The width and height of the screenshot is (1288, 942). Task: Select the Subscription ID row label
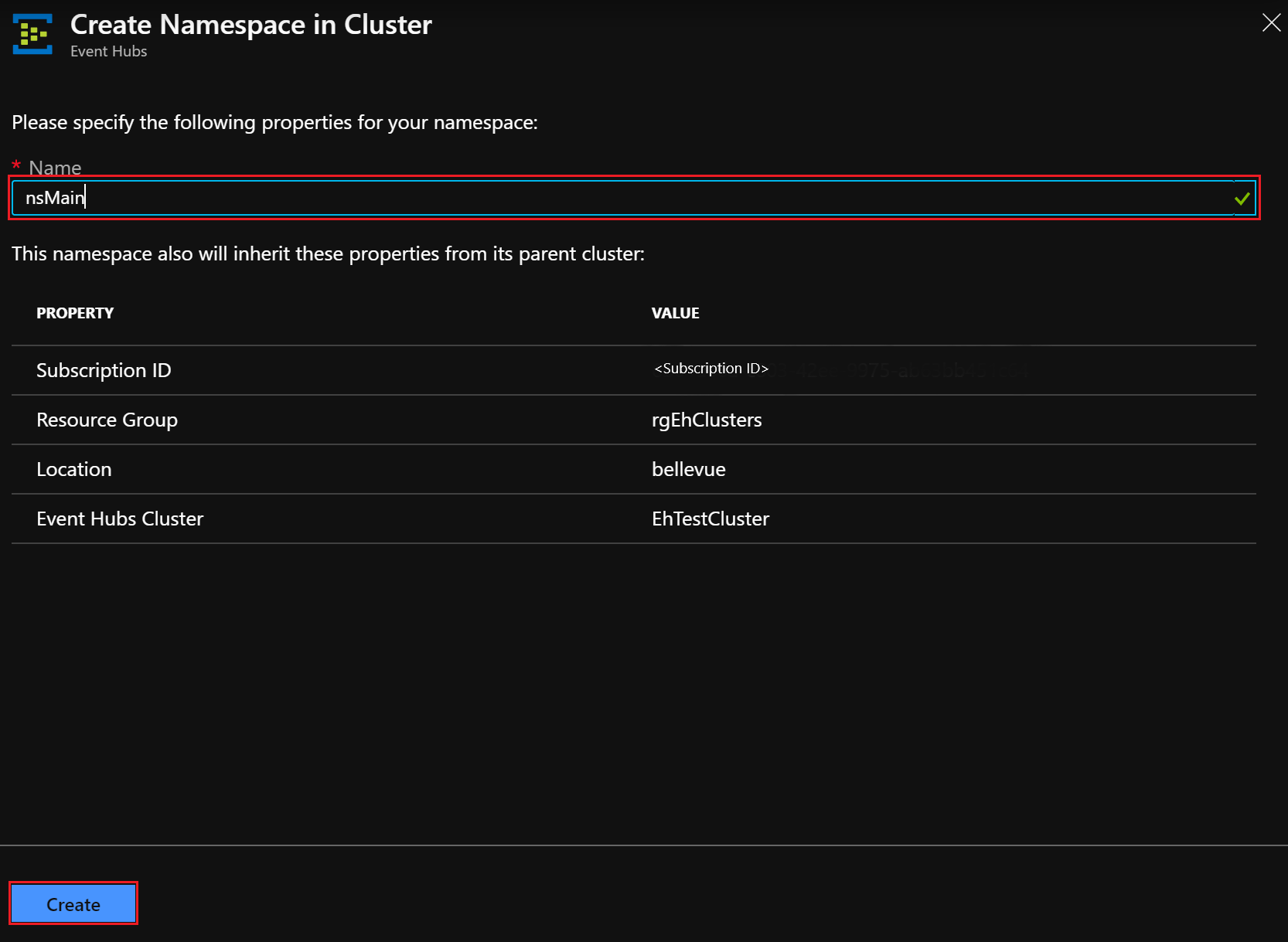coord(104,370)
